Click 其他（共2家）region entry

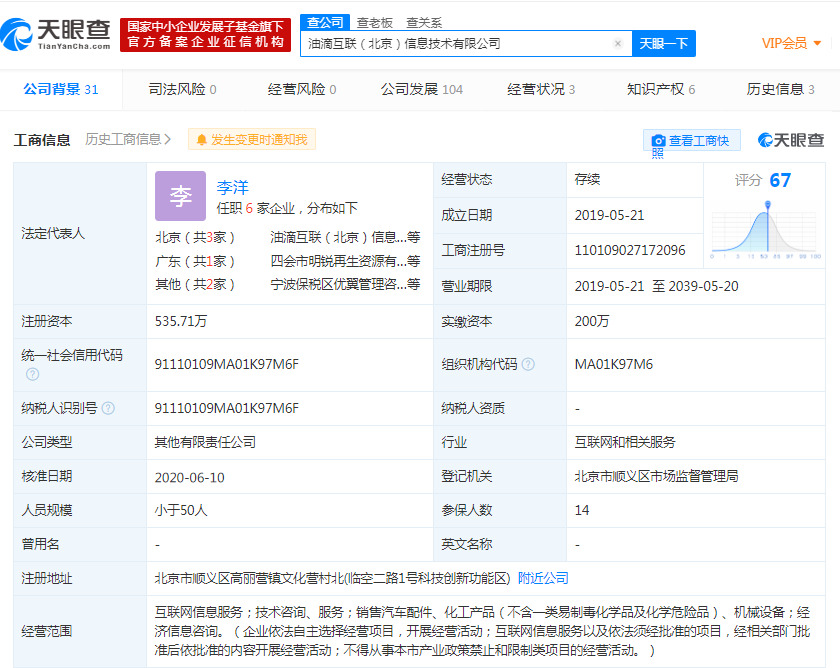coord(195,284)
